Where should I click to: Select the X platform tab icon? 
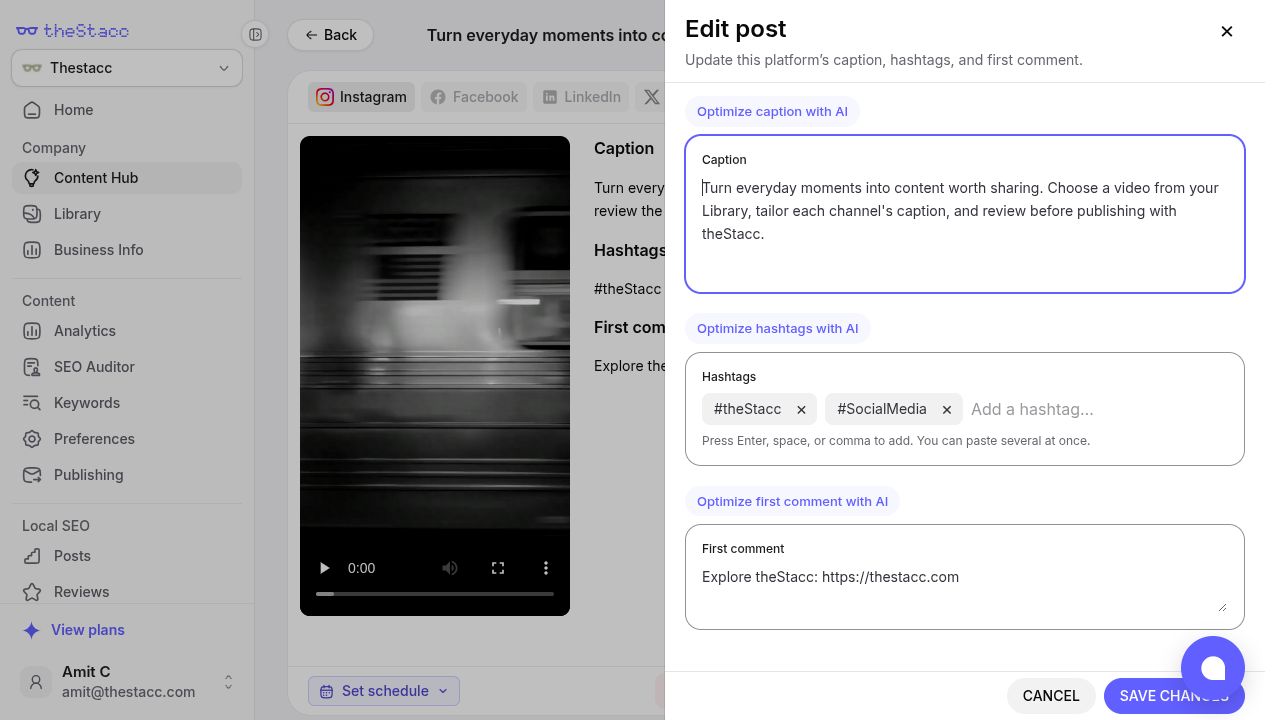click(x=651, y=97)
